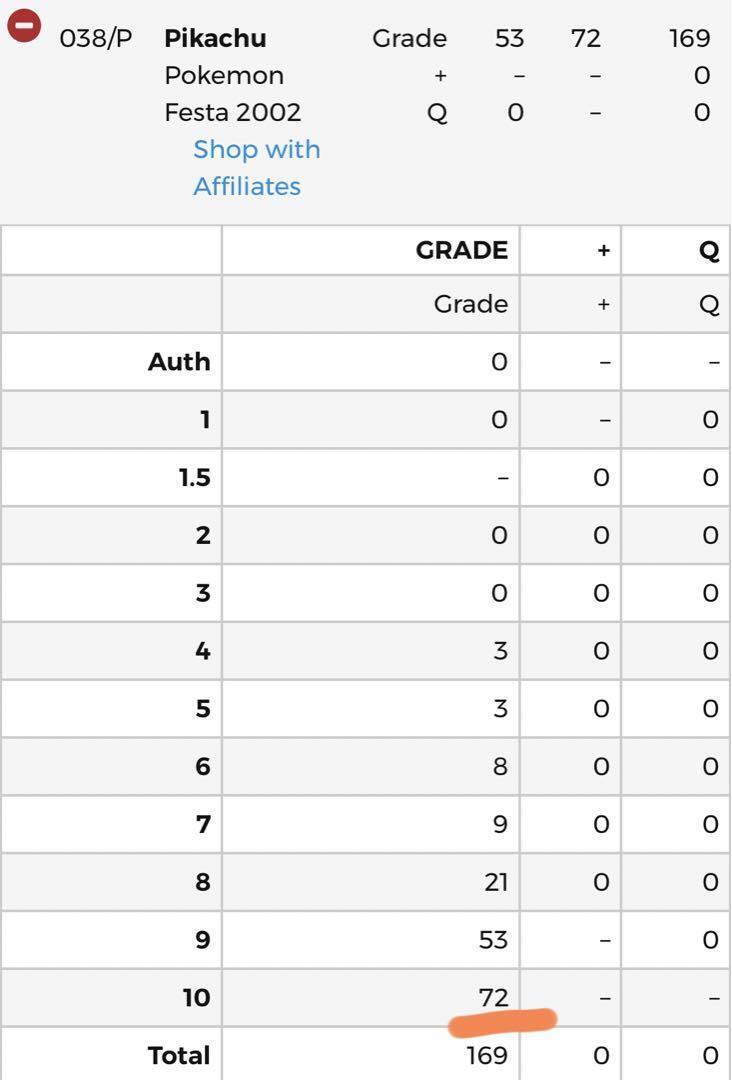Select the Auth row label
Screen dimensions: 732x1080
click(x=179, y=362)
